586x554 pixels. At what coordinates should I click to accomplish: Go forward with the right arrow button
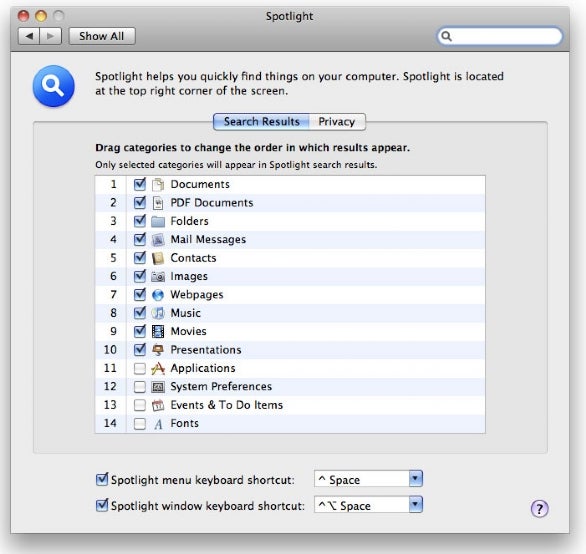(x=50, y=36)
